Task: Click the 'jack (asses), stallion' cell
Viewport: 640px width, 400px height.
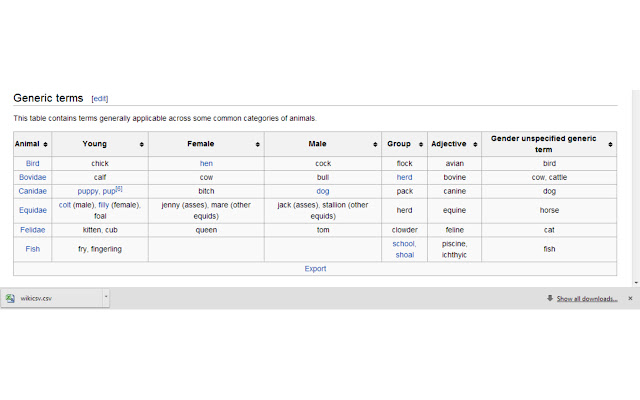Action: coord(323,210)
